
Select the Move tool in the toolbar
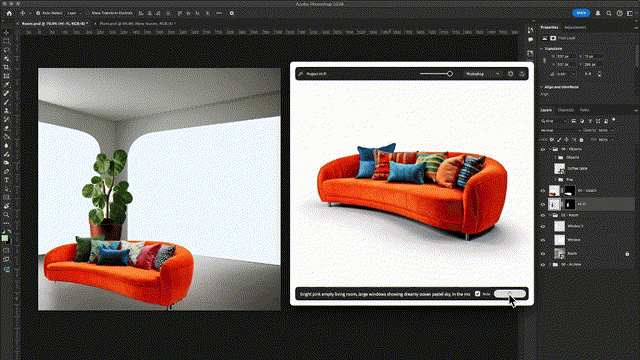(x=6, y=33)
